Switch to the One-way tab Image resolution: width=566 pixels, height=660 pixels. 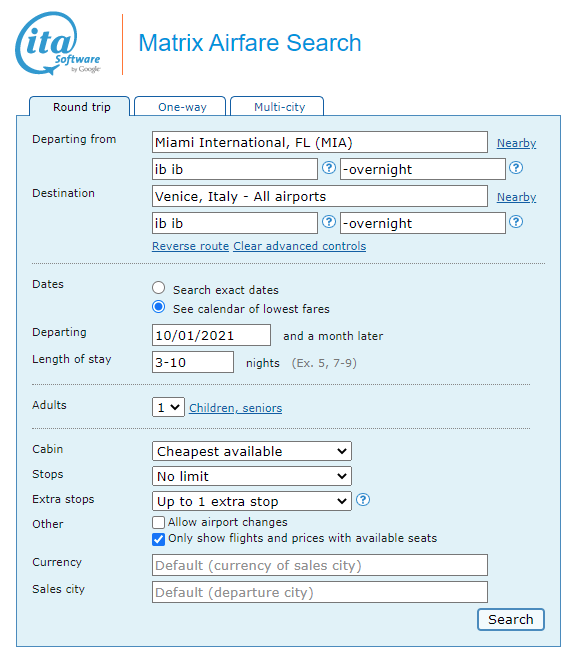click(x=181, y=106)
